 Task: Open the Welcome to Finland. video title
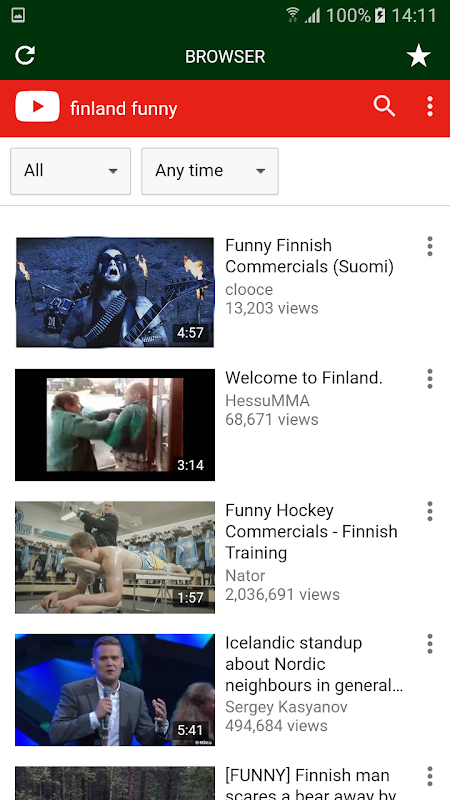[304, 378]
